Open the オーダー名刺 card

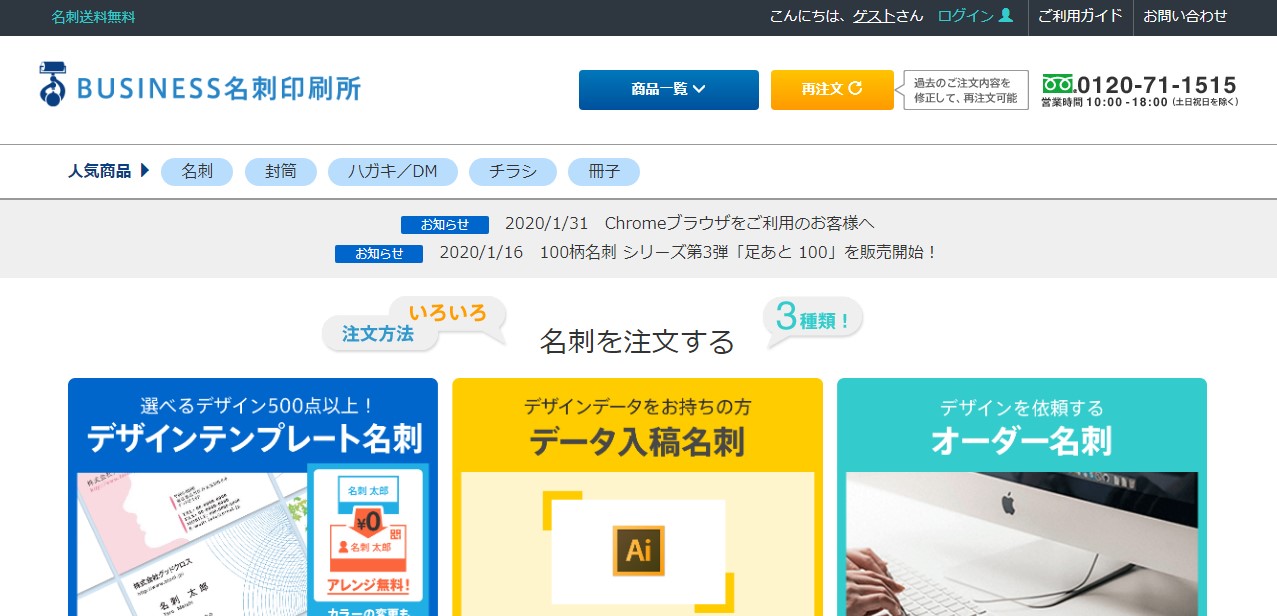click(1022, 497)
